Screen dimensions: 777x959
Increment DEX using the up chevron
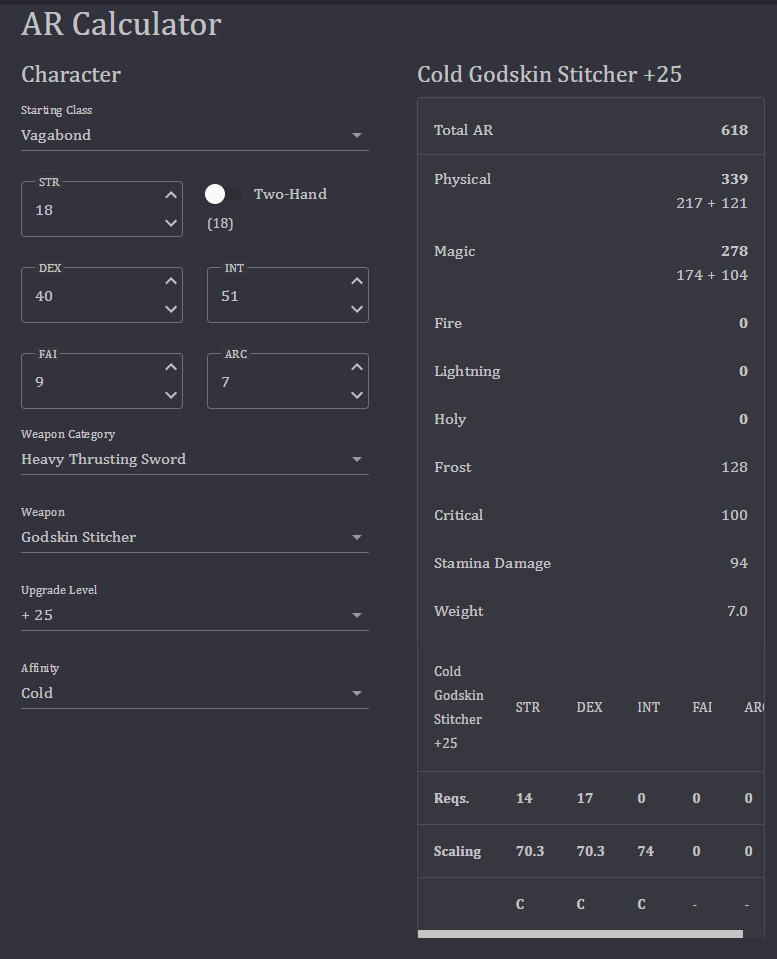point(171,282)
